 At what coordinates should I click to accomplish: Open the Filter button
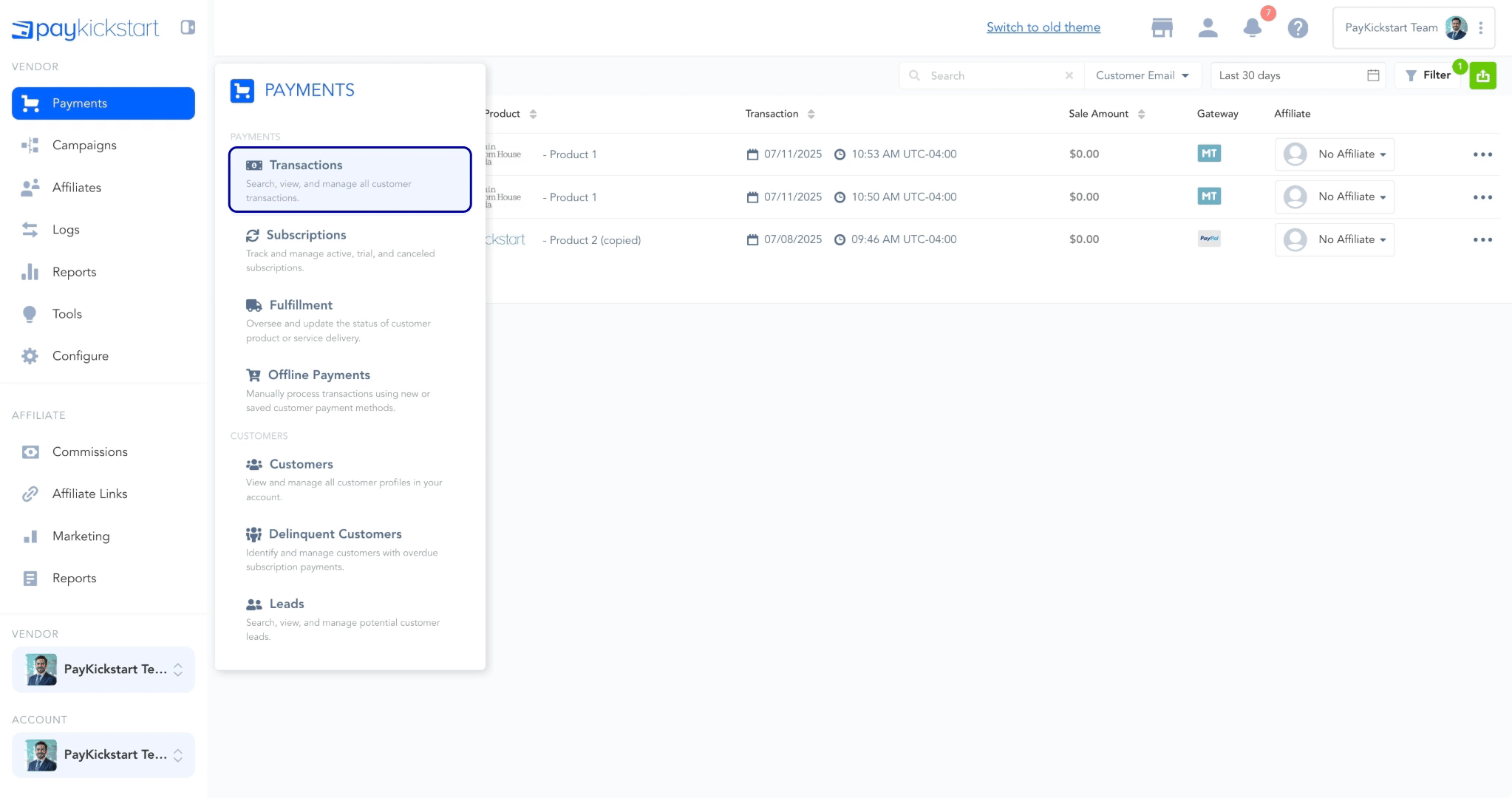[x=1428, y=75]
